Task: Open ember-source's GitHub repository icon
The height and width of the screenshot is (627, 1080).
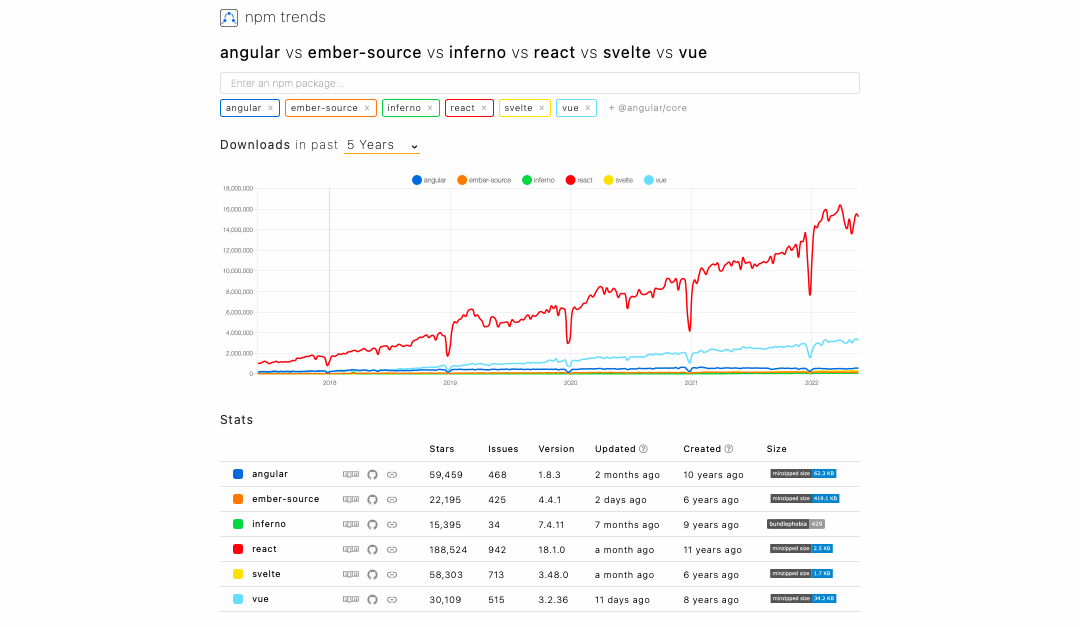Action: click(x=372, y=500)
